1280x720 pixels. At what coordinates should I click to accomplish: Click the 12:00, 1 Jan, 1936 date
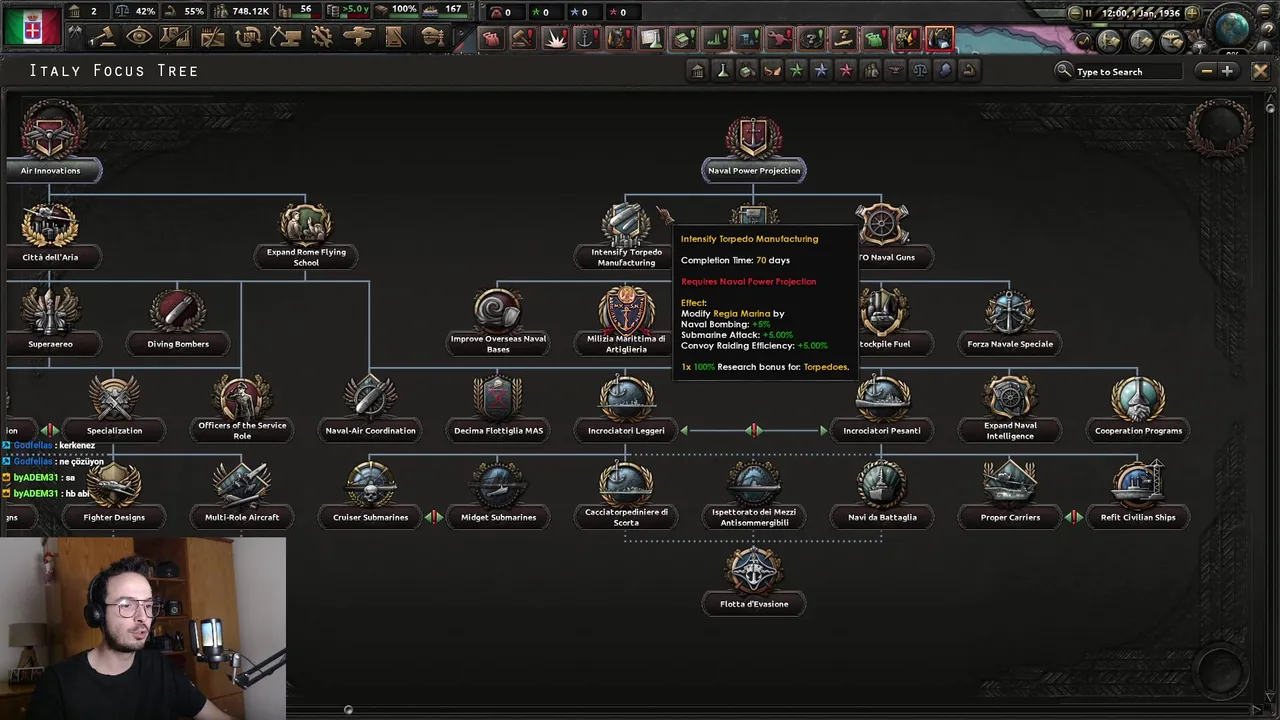(x=1140, y=13)
